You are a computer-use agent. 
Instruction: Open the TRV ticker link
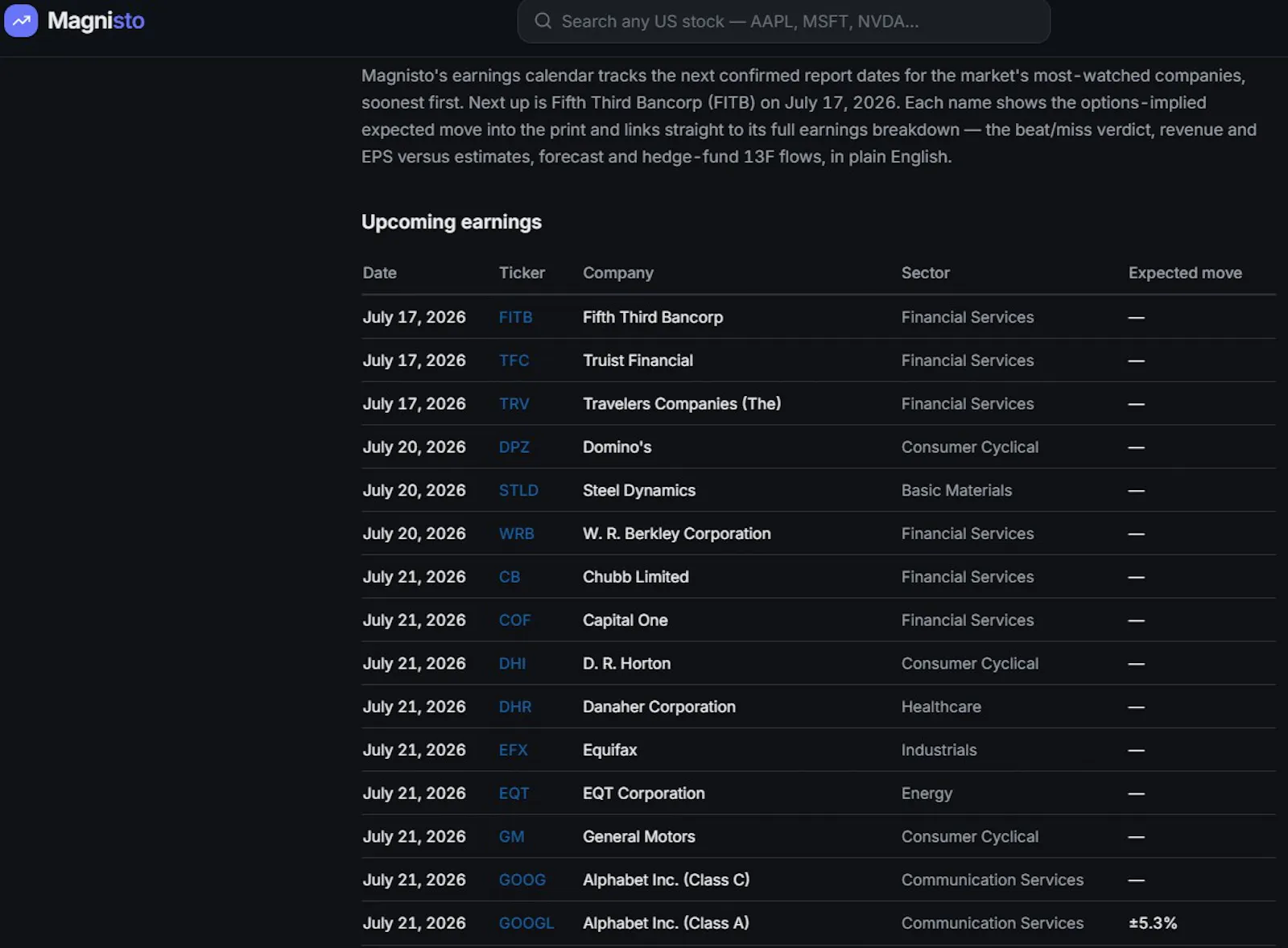tap(514, 404)
